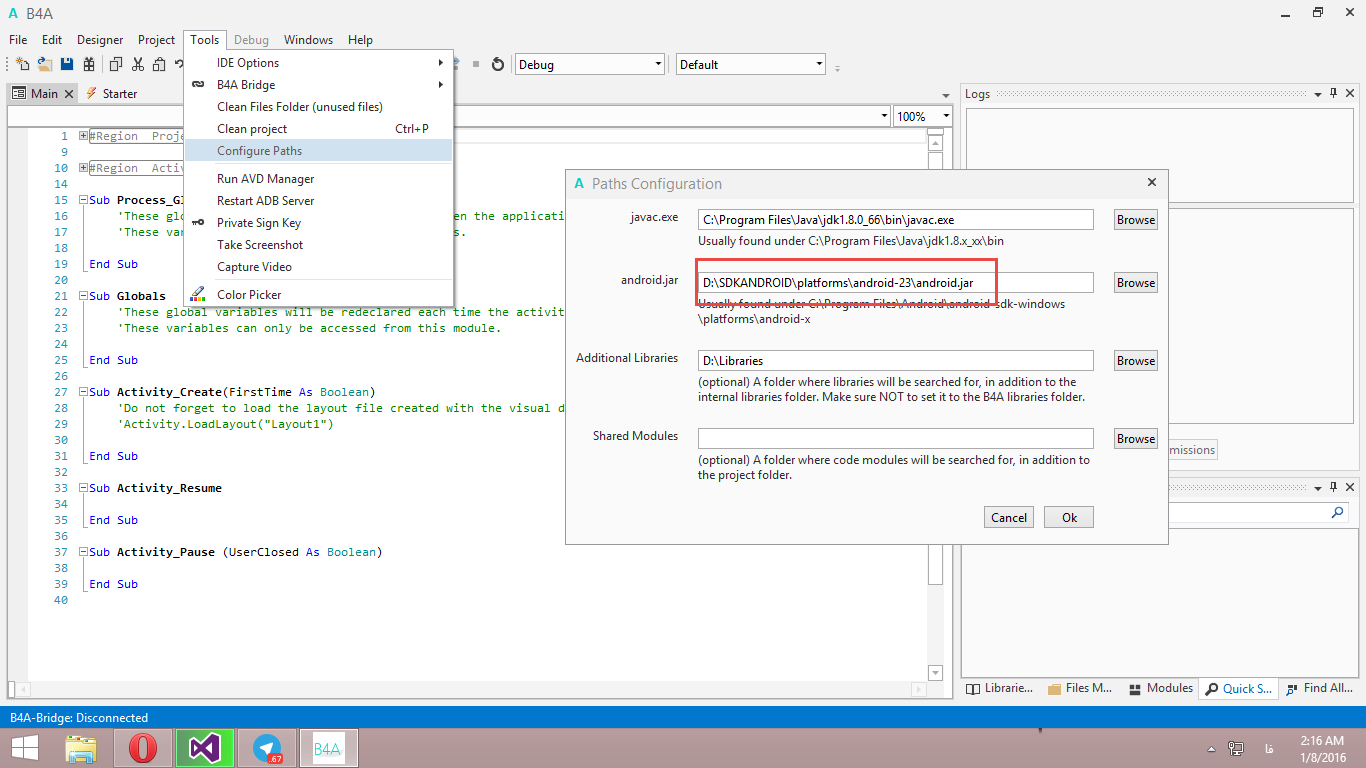Select Private Sign Key menu item
1366x768 pixels.
(x=258, y=223)
